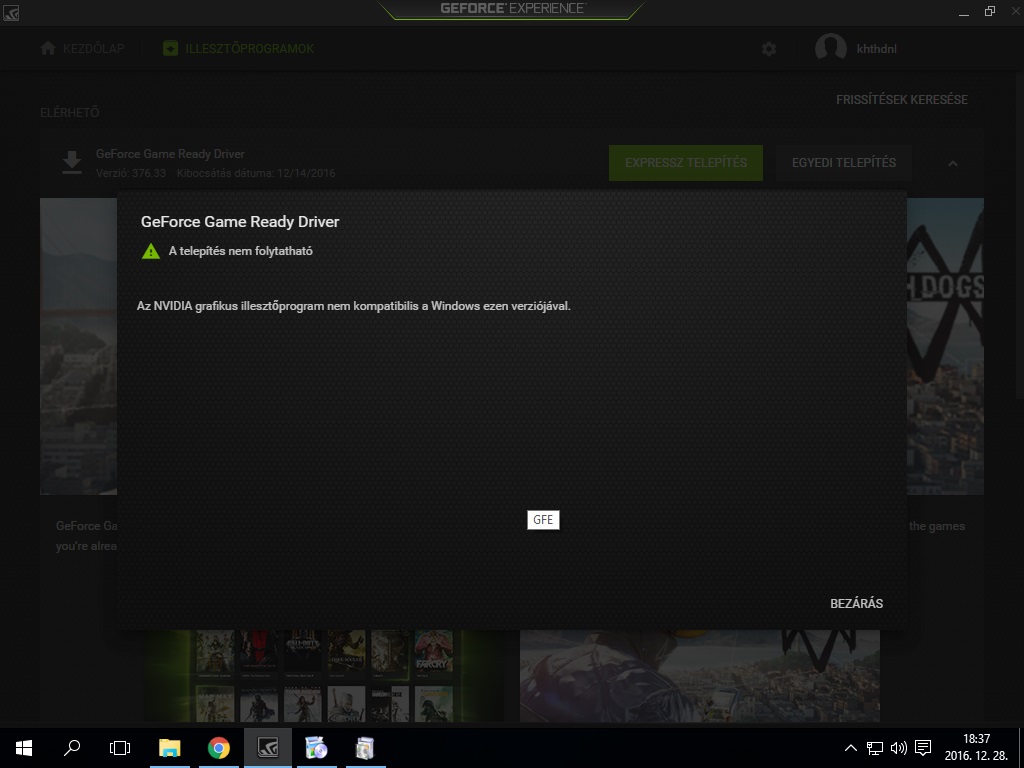Click the ELÉRHETŐ section heading
The image size is (1024, 768).
(69, 112)
